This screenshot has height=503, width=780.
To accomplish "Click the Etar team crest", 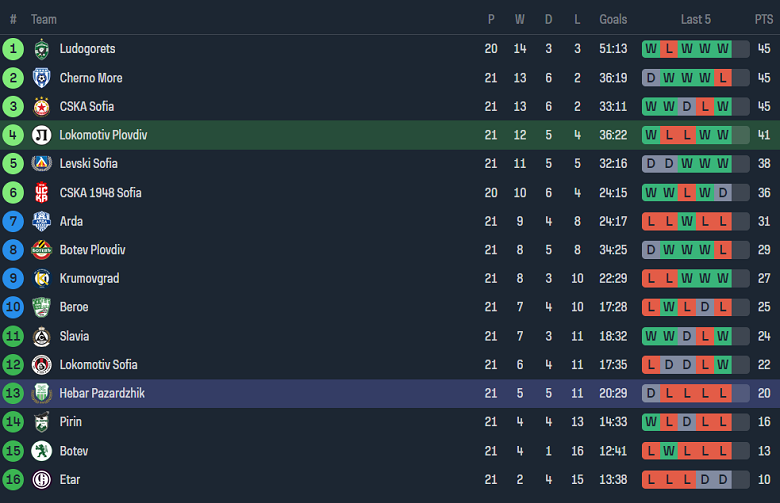I will click(x=42, y=480).
